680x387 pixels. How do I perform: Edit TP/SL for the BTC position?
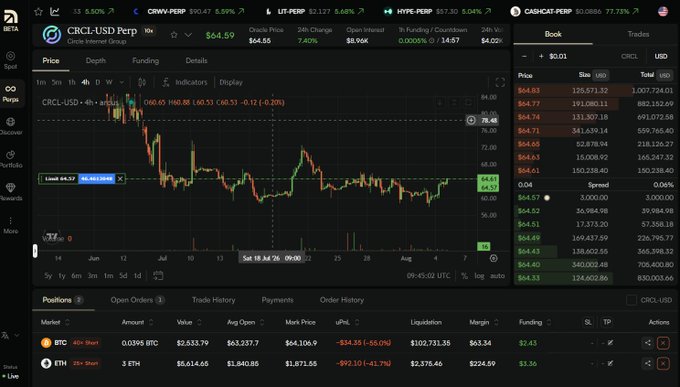tap(610, 343)
